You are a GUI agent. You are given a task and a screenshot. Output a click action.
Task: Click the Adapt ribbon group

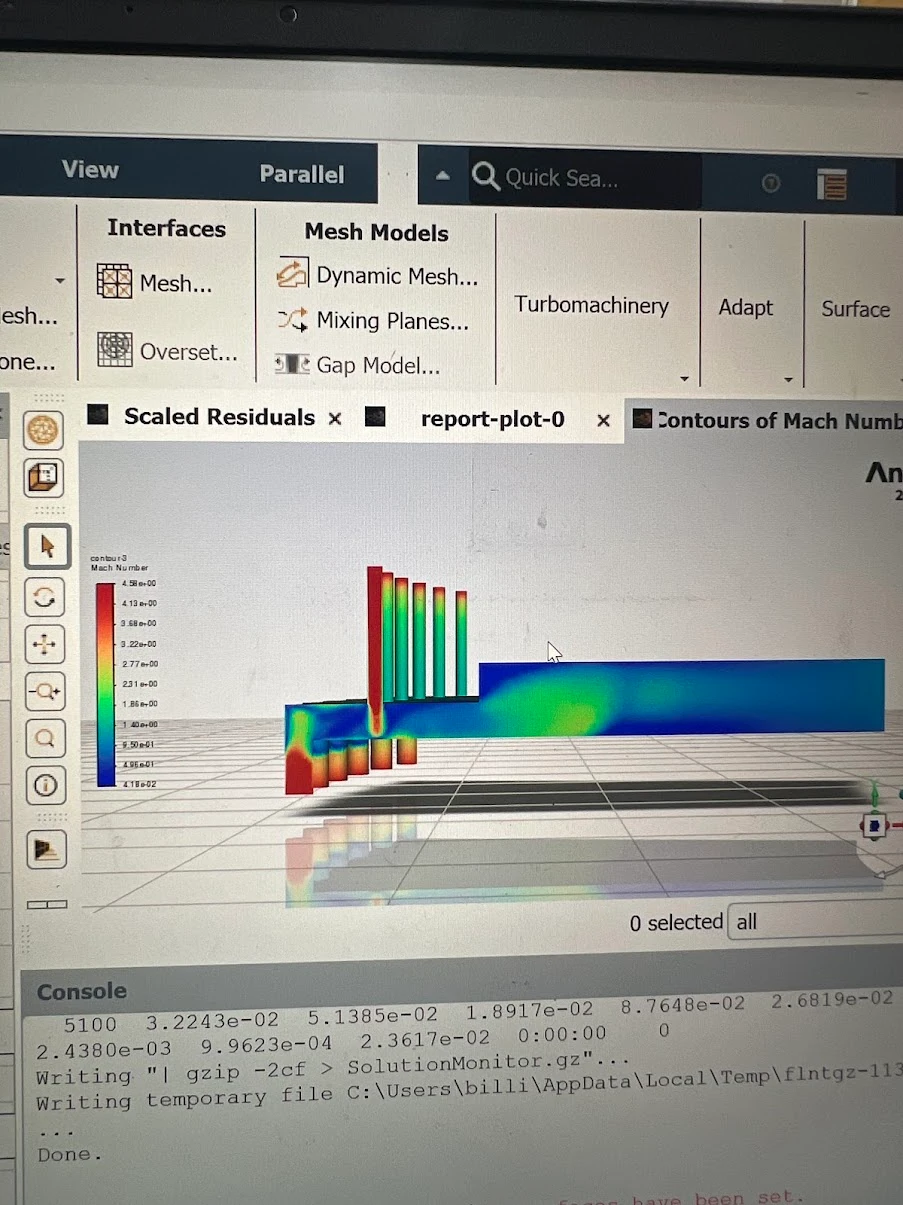click(746, 307)
